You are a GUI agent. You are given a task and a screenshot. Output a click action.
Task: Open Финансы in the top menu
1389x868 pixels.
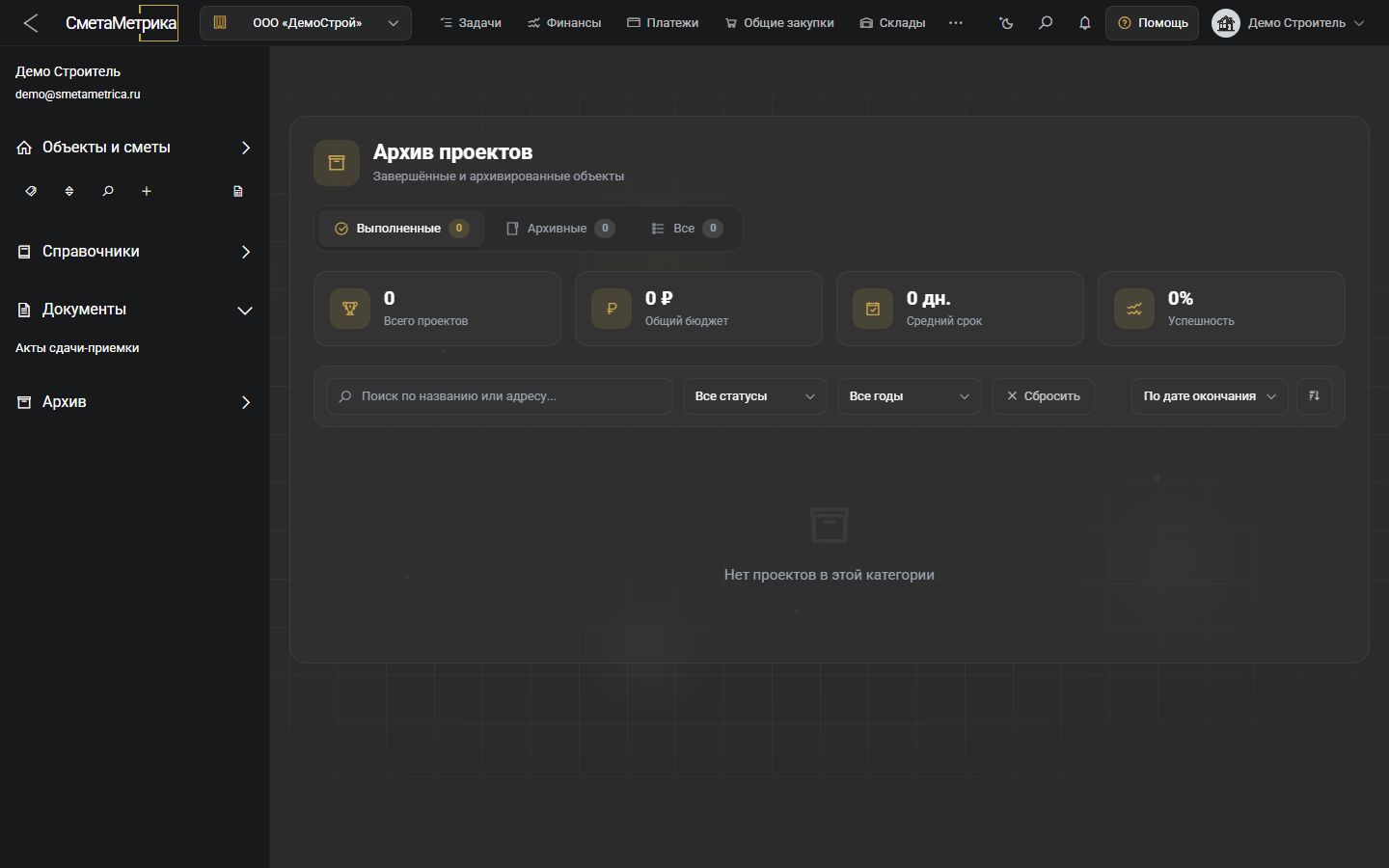point(564,23)
